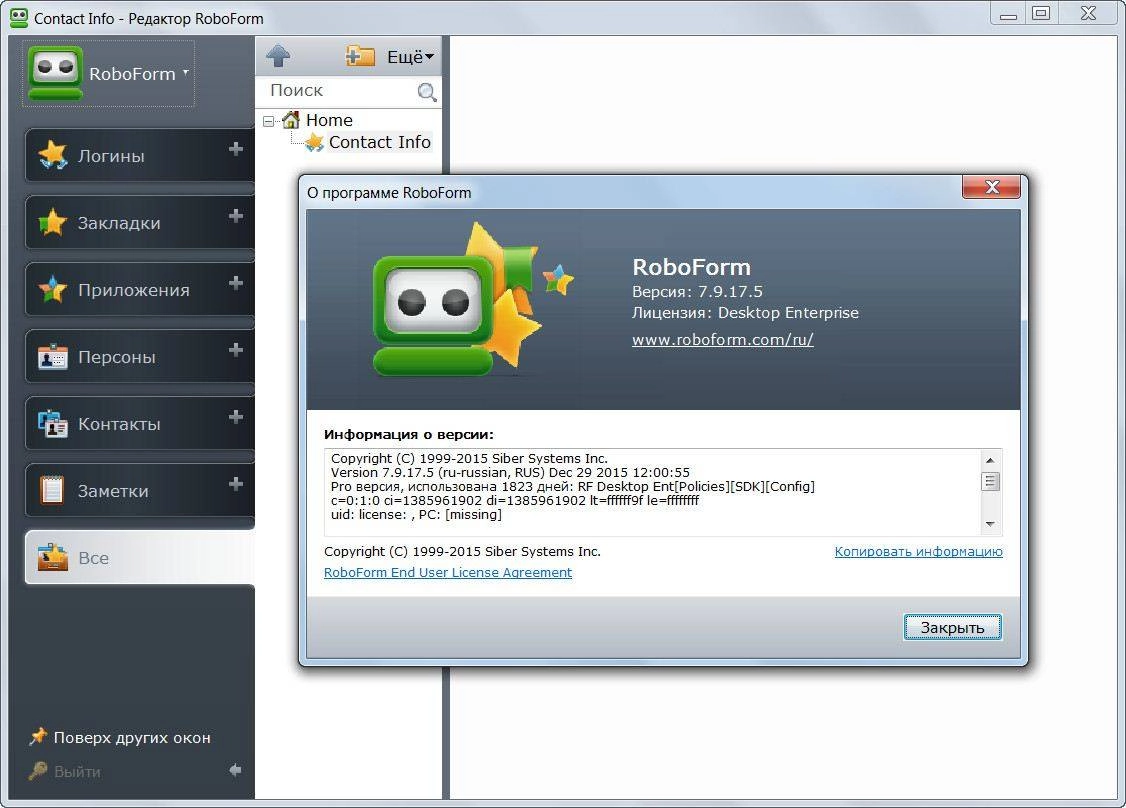The height and width of the screenshot is (808, 1126).
Task: Click the Копировать информацию link
Action: pos(918,552)
